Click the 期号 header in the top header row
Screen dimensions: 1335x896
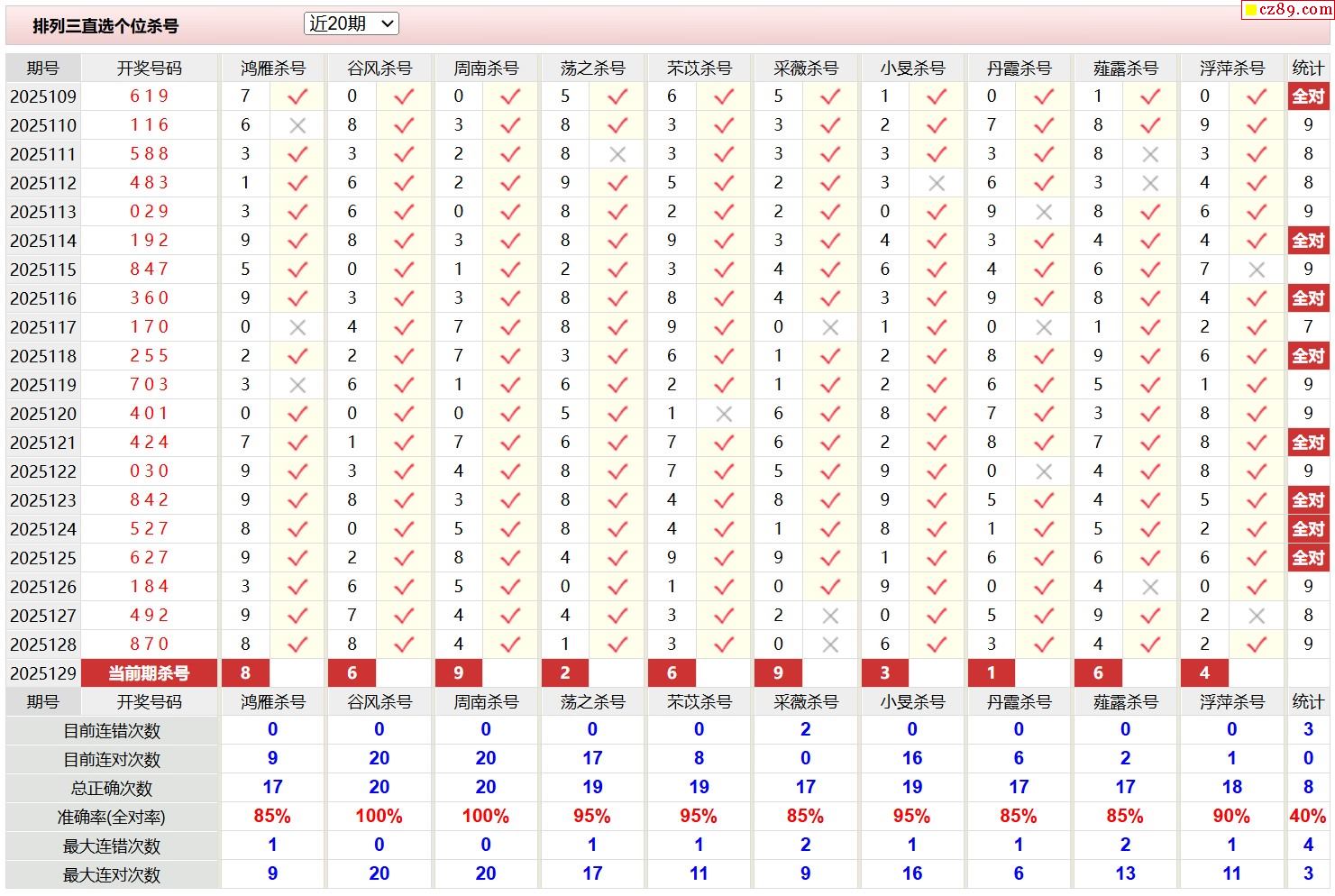click(x=43, y=69)
